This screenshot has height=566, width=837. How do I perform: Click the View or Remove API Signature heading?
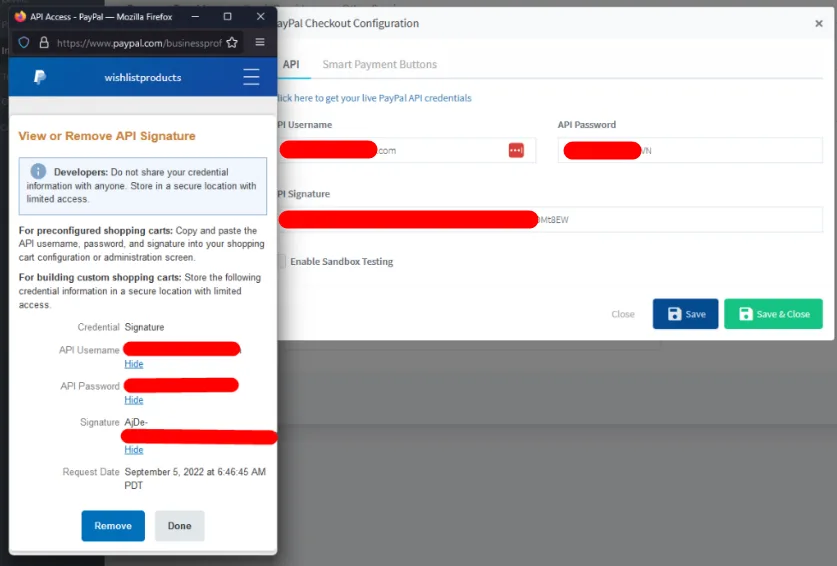pyautogui.click(x=107, y=136)
